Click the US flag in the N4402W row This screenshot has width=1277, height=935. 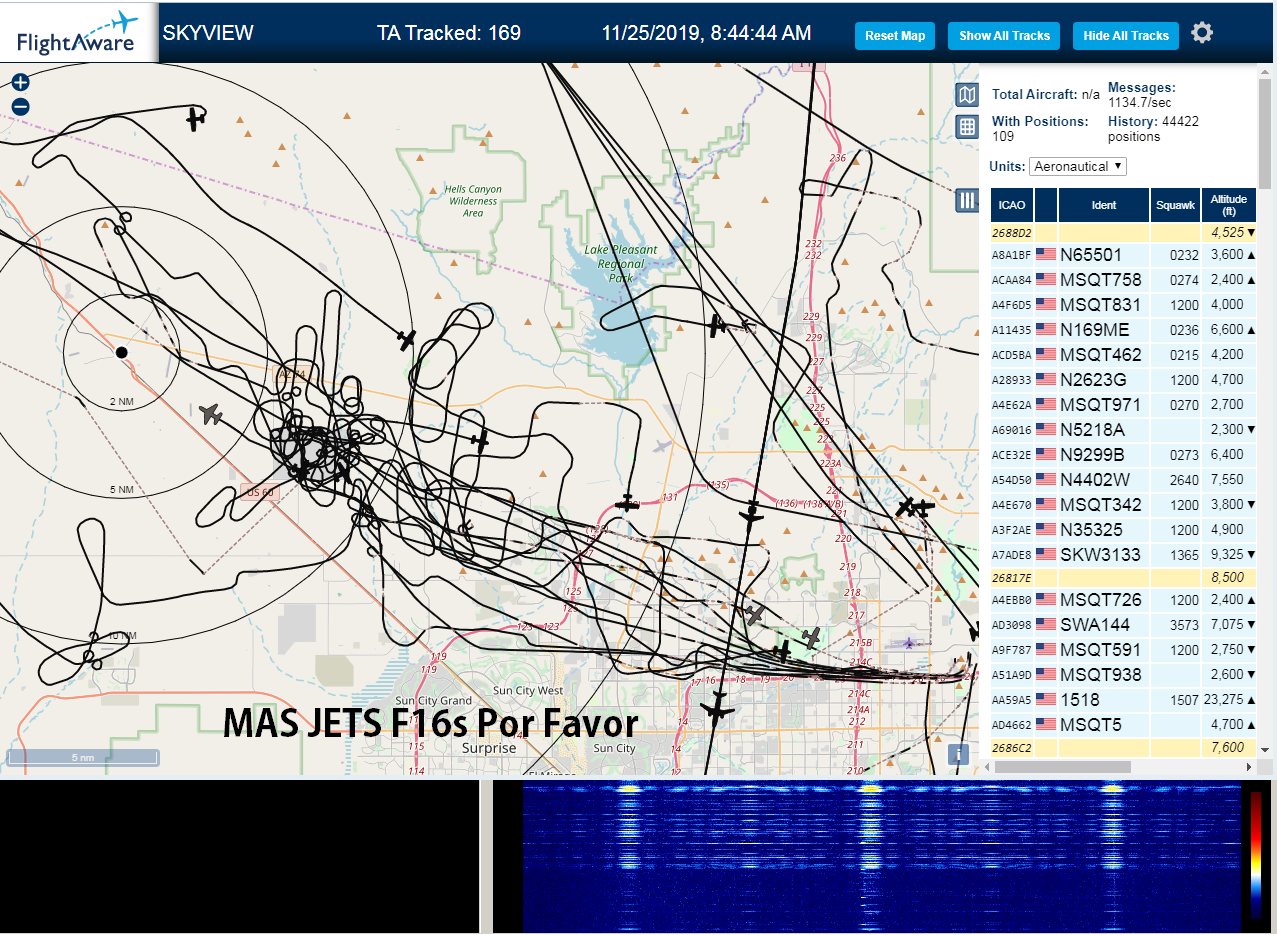1046,479
